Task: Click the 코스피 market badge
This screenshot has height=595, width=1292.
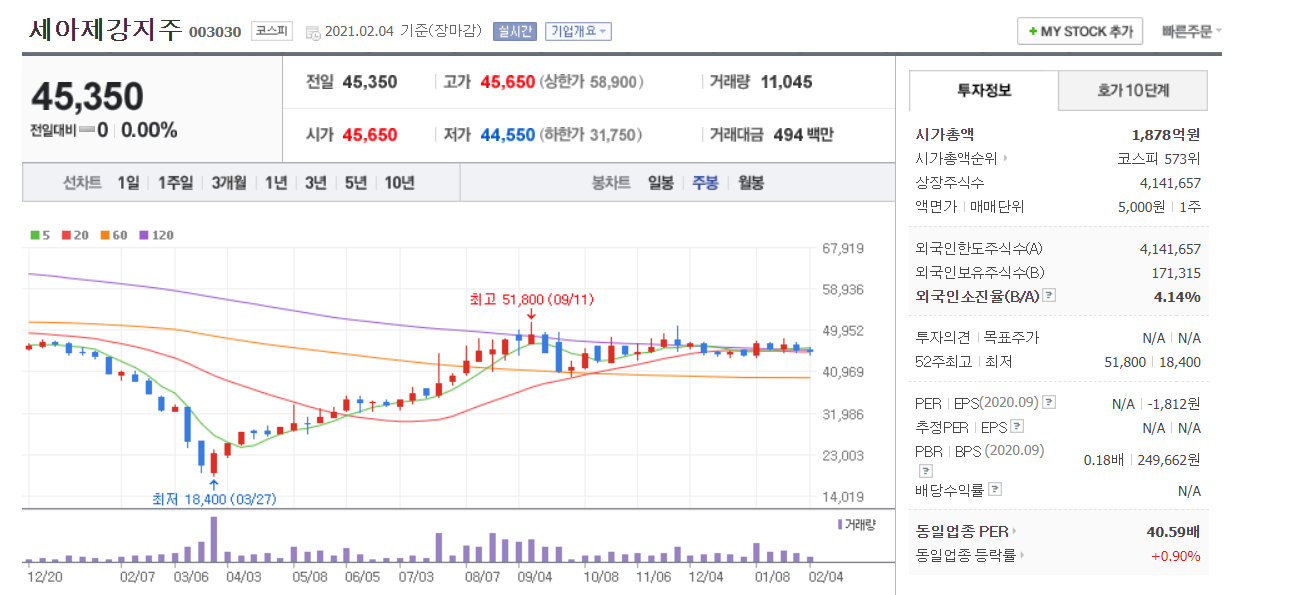Action: pos(272,31)
